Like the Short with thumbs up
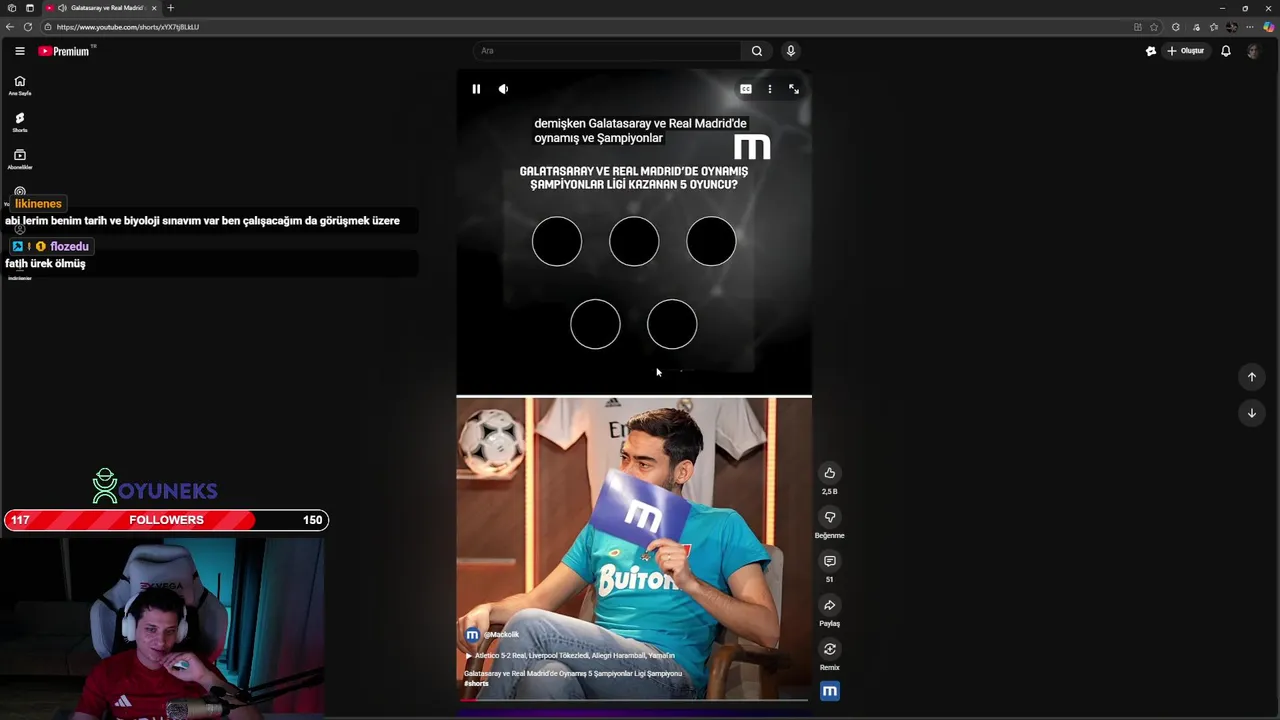Image resolution: width=1280 pixels, height=720 pixels. 829,473
